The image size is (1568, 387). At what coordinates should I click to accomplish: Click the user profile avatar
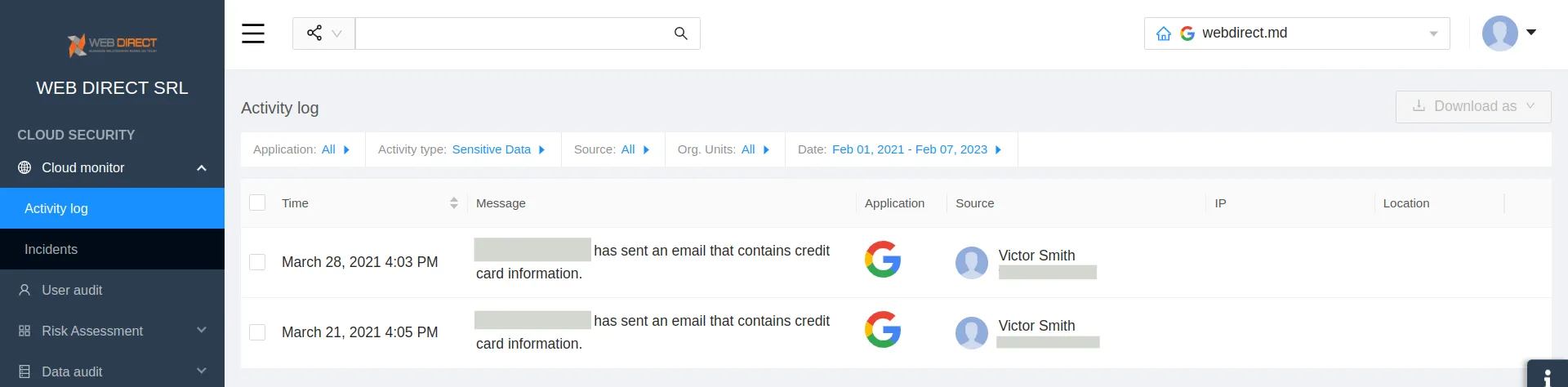pos(1499,33)
